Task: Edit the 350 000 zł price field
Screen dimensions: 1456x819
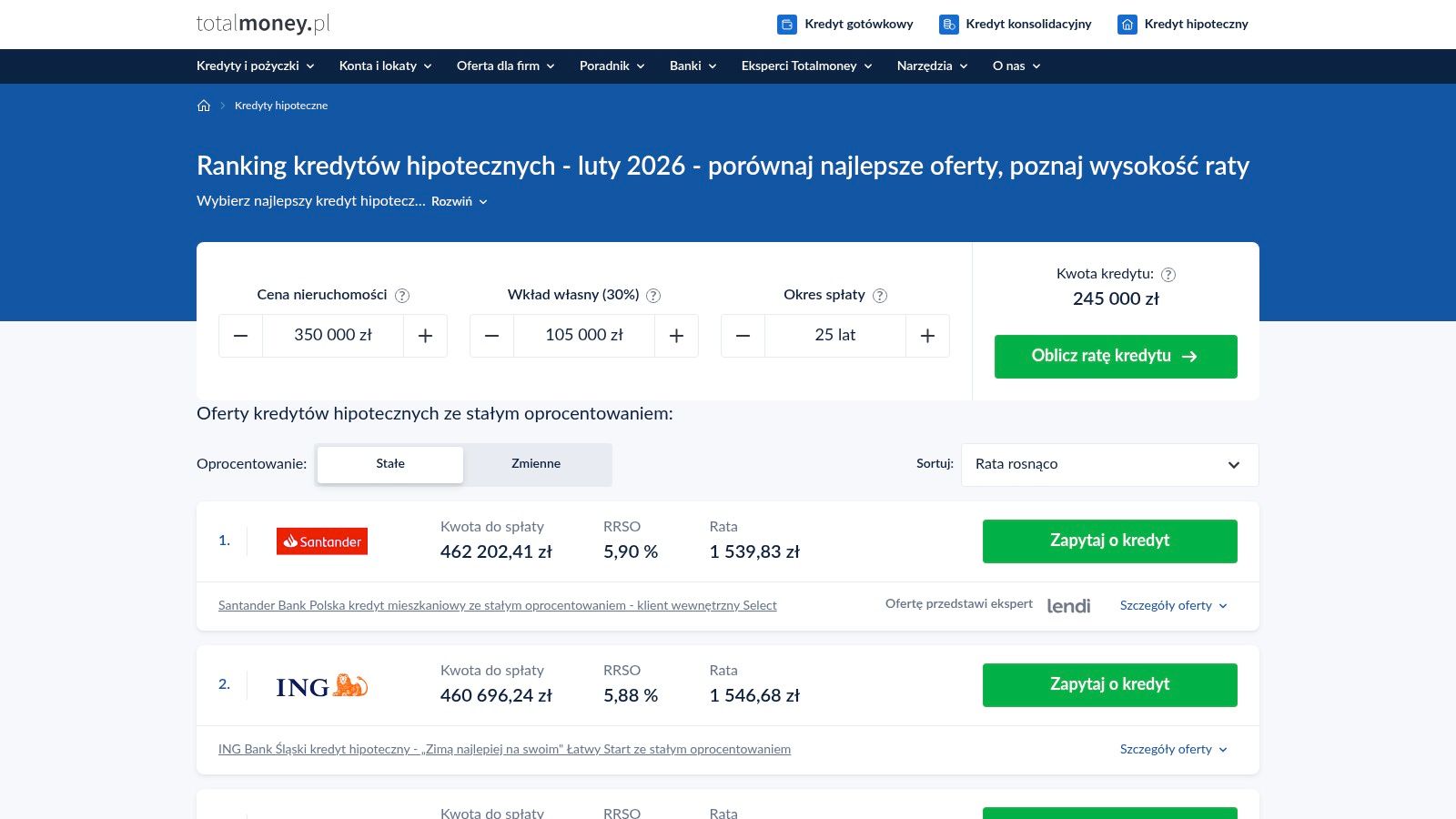Action: [333, 336]
